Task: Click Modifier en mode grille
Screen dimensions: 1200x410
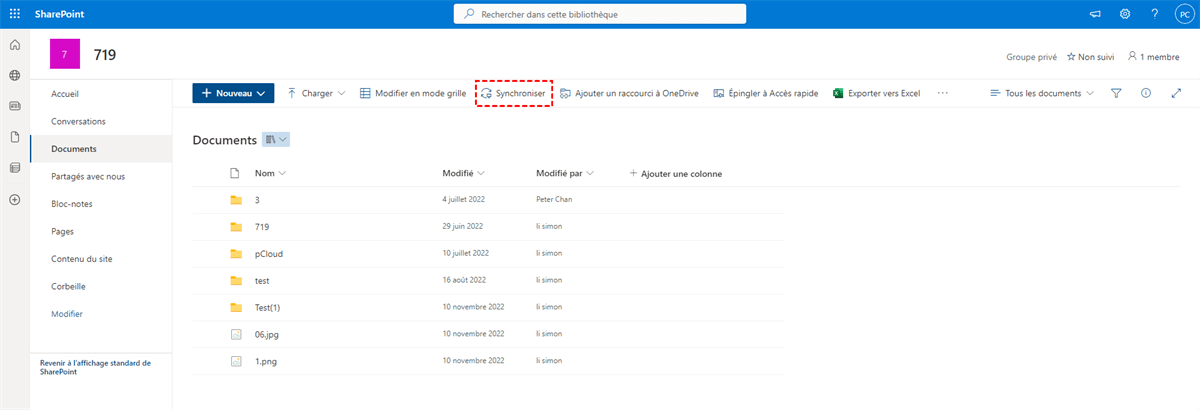Action: [412, 93]
